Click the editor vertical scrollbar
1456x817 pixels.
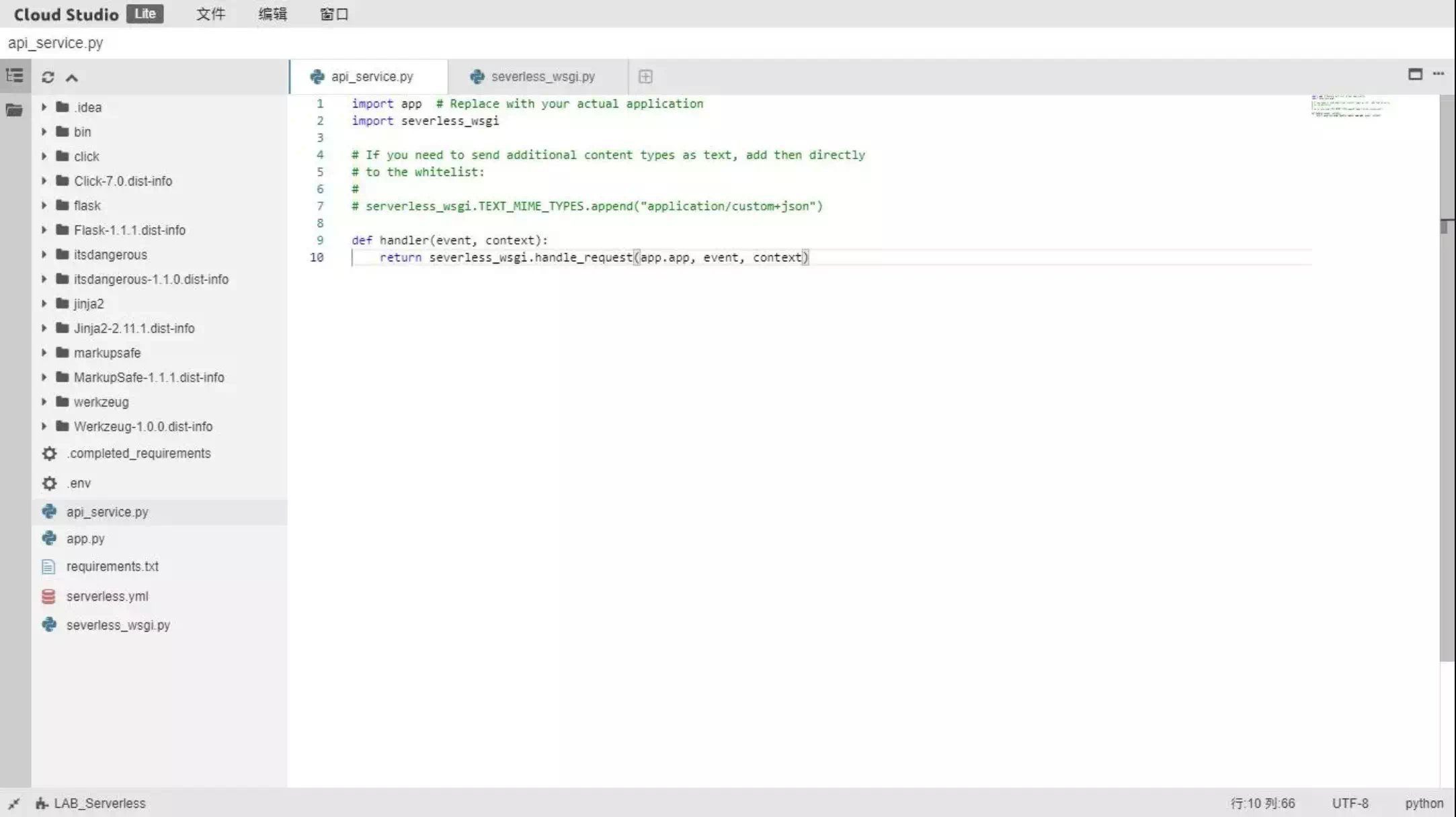point(1447,378)
